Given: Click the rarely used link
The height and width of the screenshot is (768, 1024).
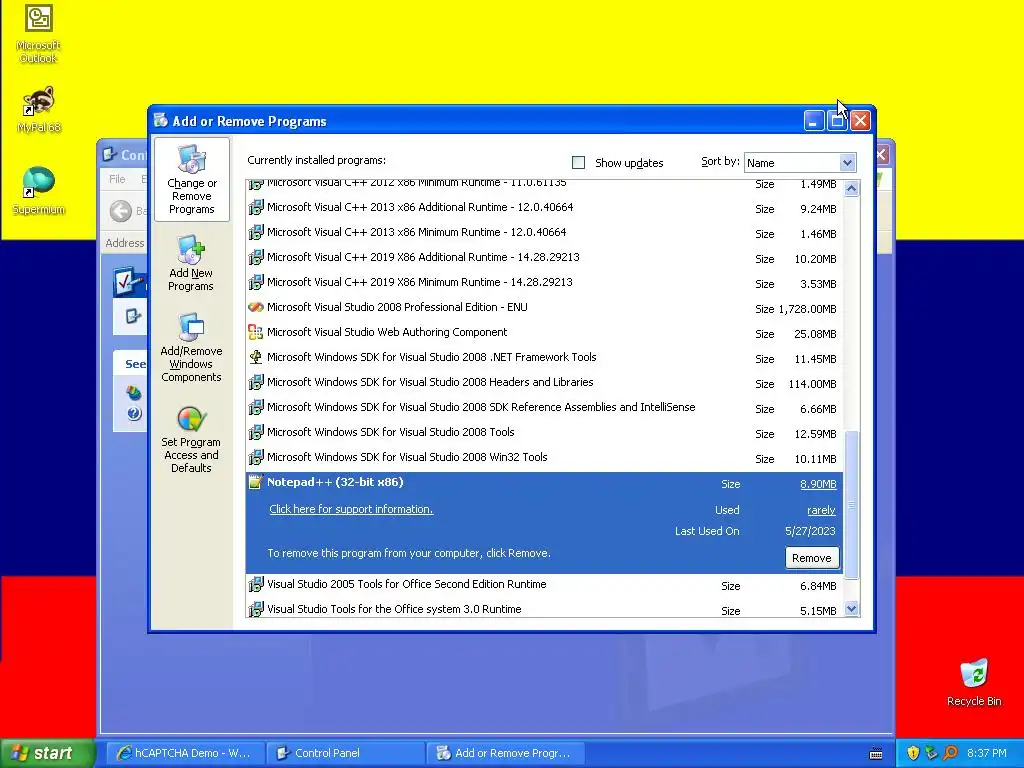Looking at the screenshot, I should pos(822,510).
